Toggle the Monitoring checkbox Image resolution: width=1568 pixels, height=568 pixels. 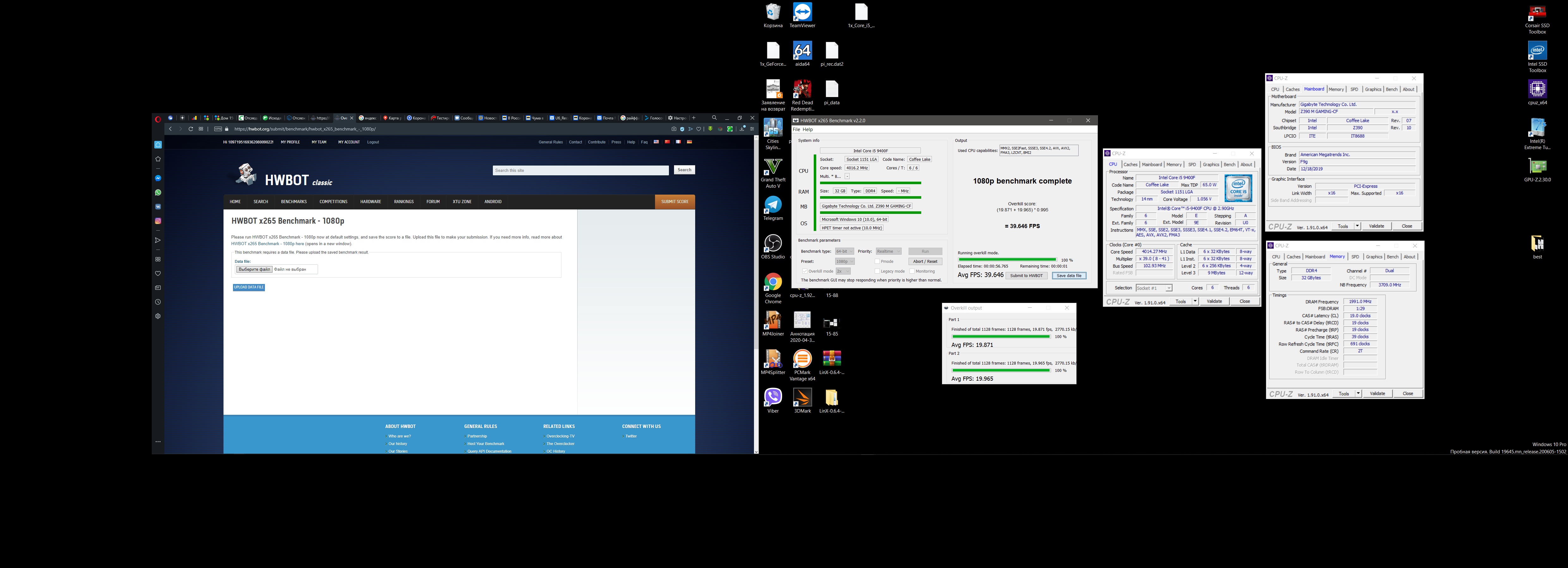coord(911,271)
